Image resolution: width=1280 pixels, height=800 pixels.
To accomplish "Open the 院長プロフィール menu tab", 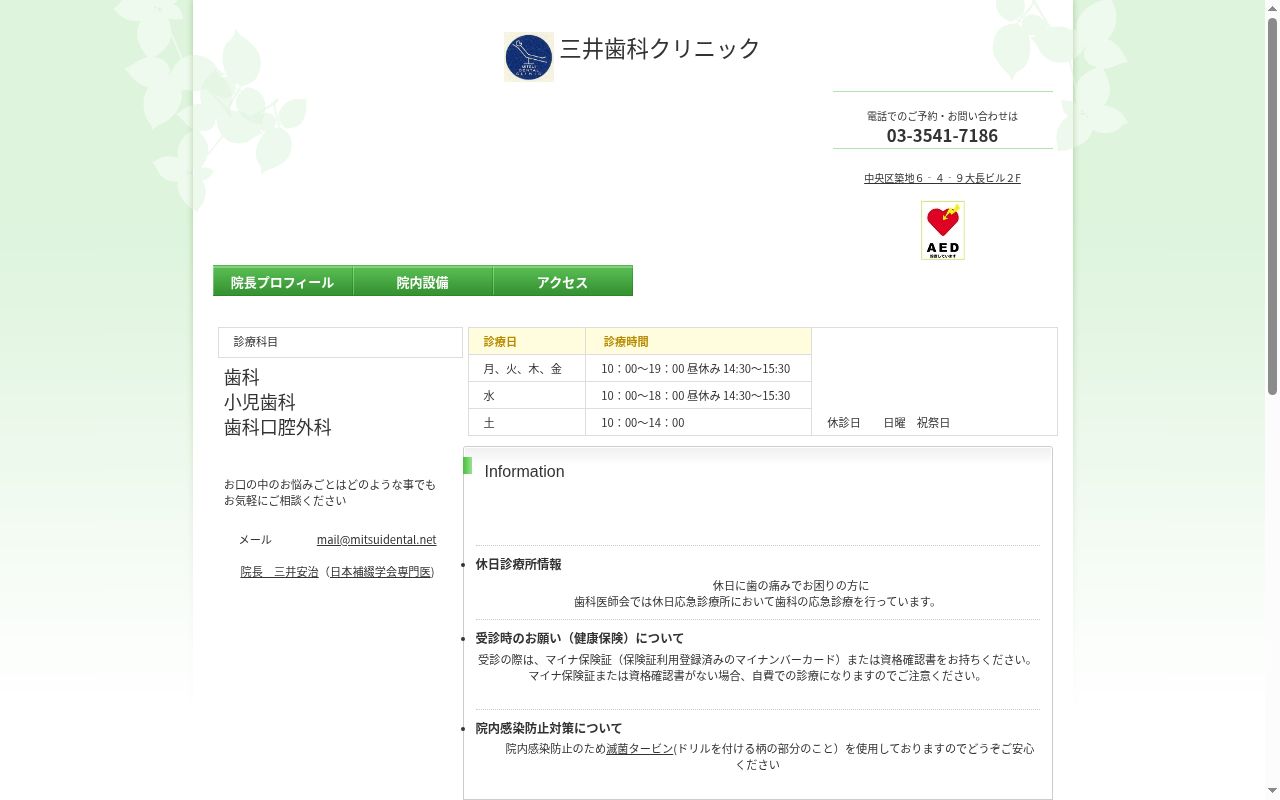I will point(283,281).
